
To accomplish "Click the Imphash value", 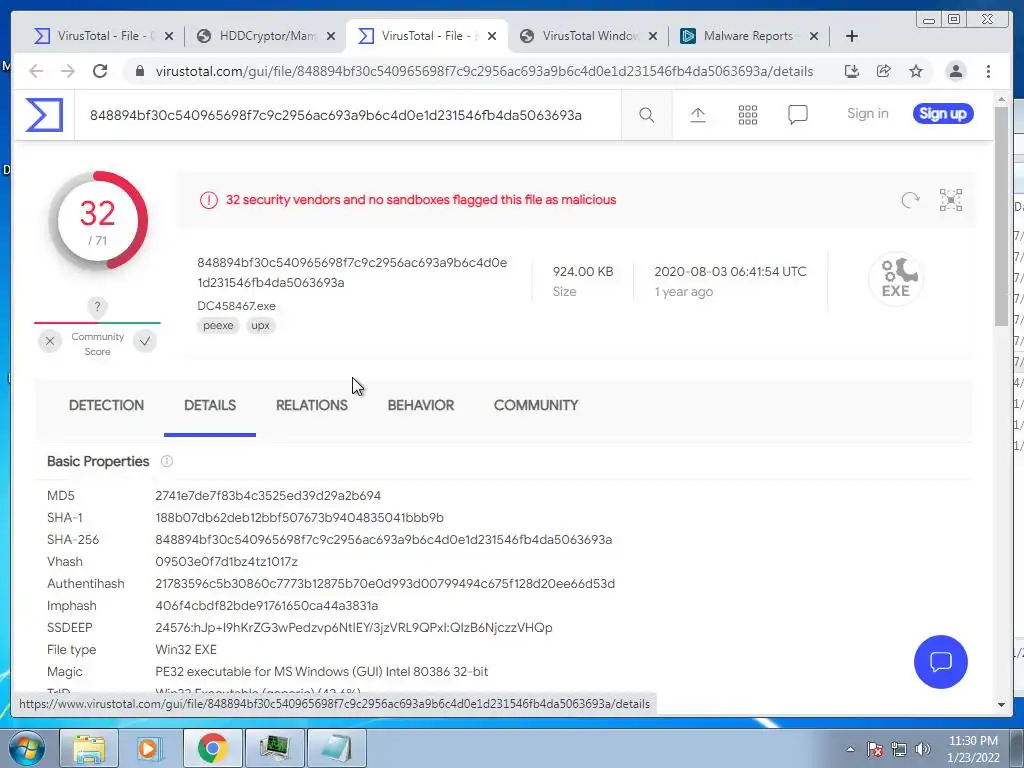I will click(266, 605).
